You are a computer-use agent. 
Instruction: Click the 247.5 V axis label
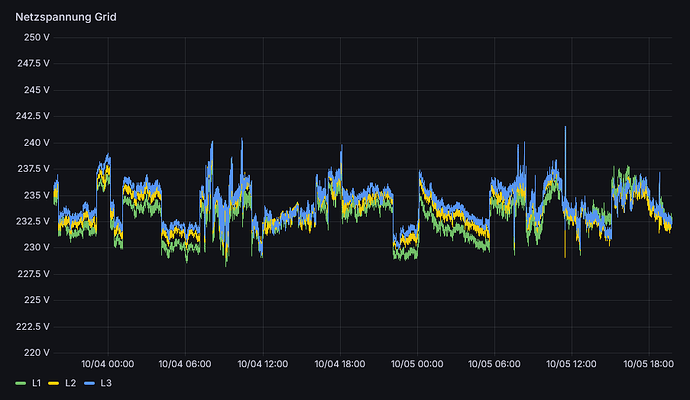[33, 64]
